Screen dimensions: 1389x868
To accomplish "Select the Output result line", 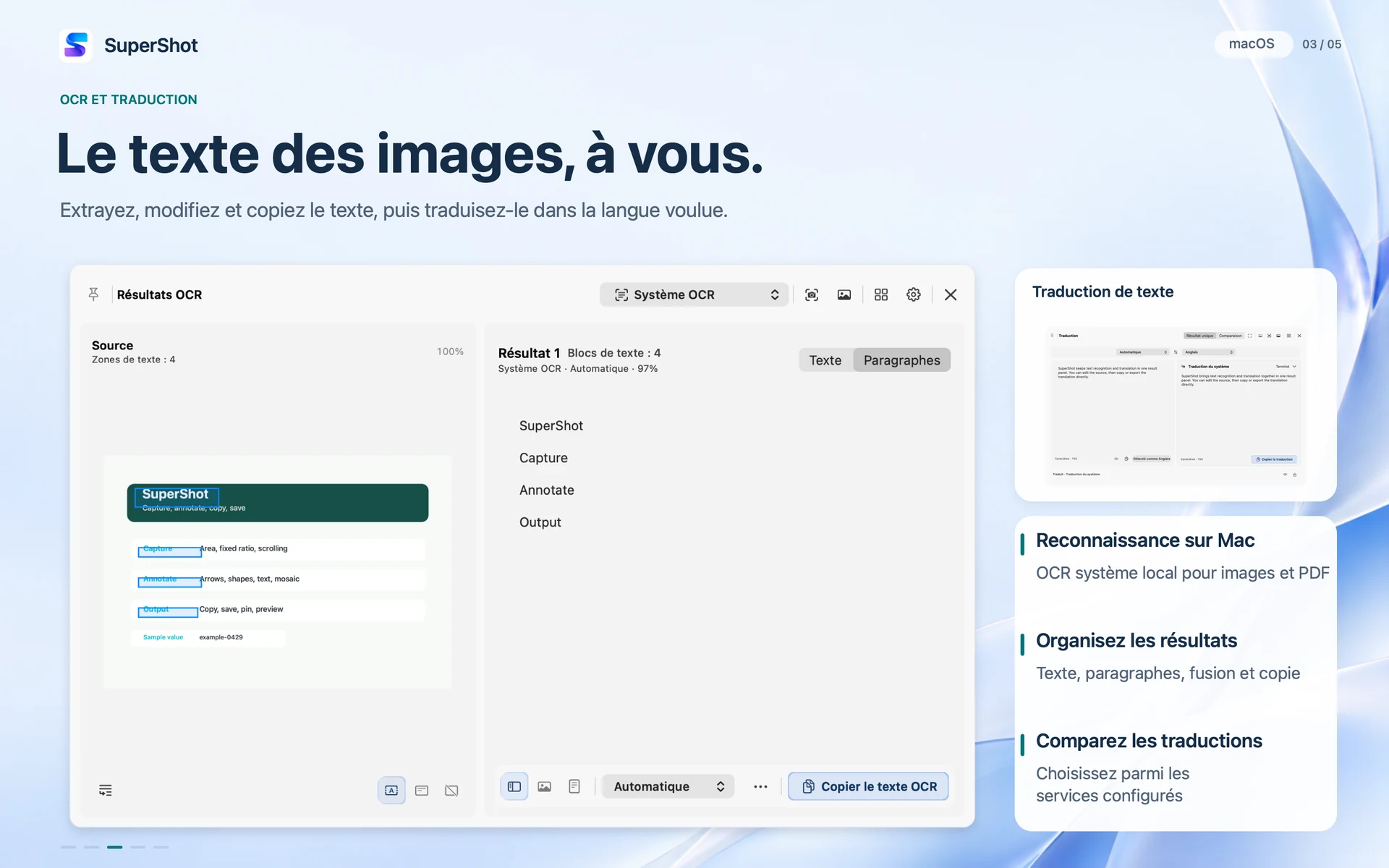I will click(x=540, y=522).
